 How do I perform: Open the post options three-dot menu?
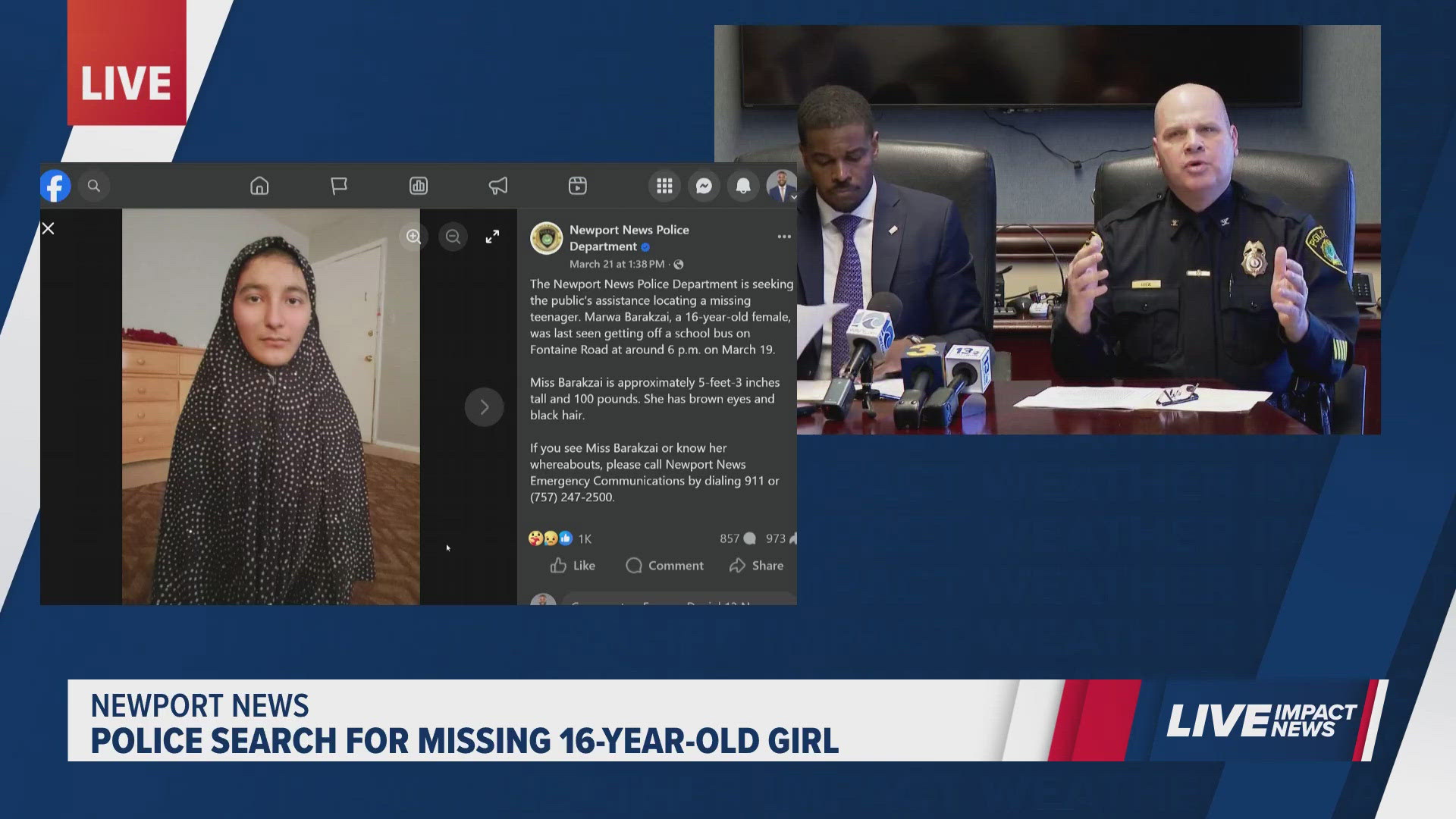784,237
